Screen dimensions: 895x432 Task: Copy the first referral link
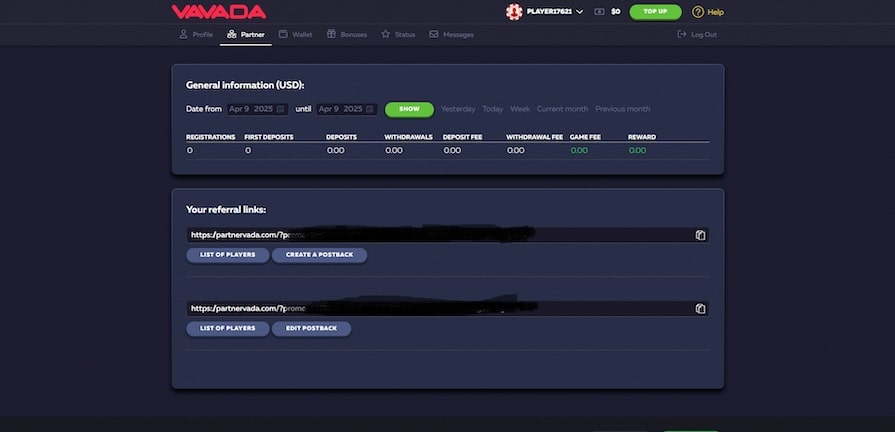(x=700, y=235)
